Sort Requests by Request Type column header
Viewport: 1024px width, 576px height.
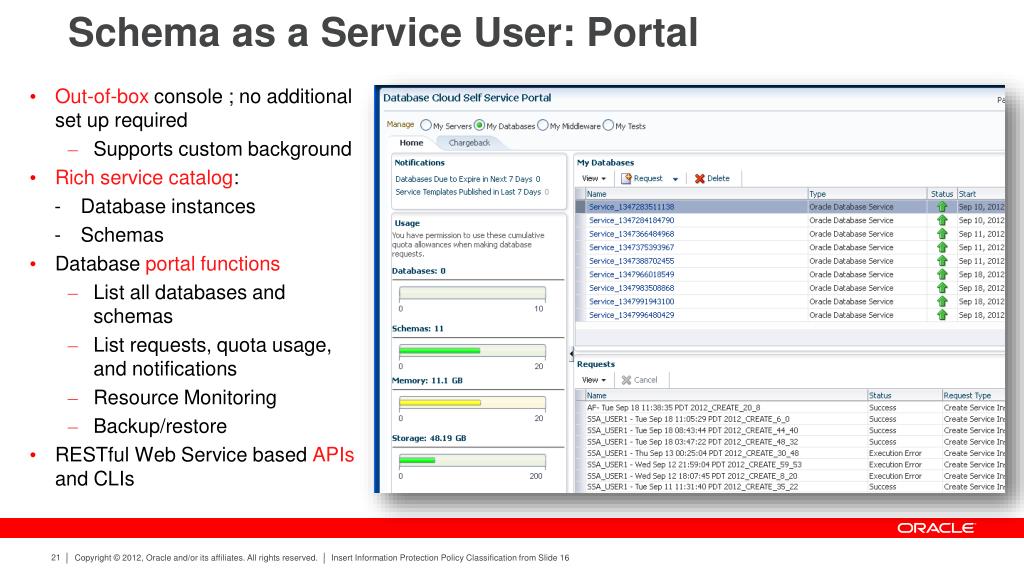973,395
